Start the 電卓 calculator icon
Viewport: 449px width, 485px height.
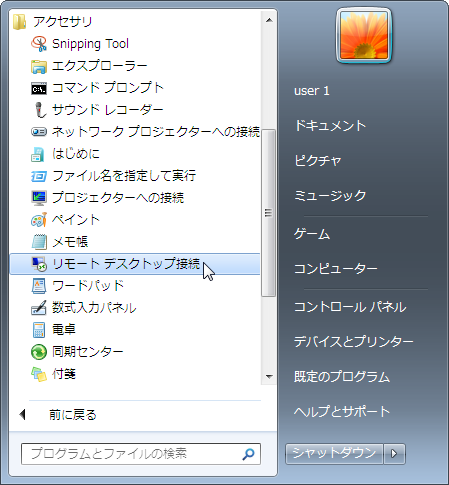pyautogui.click(x=39, y=330)
